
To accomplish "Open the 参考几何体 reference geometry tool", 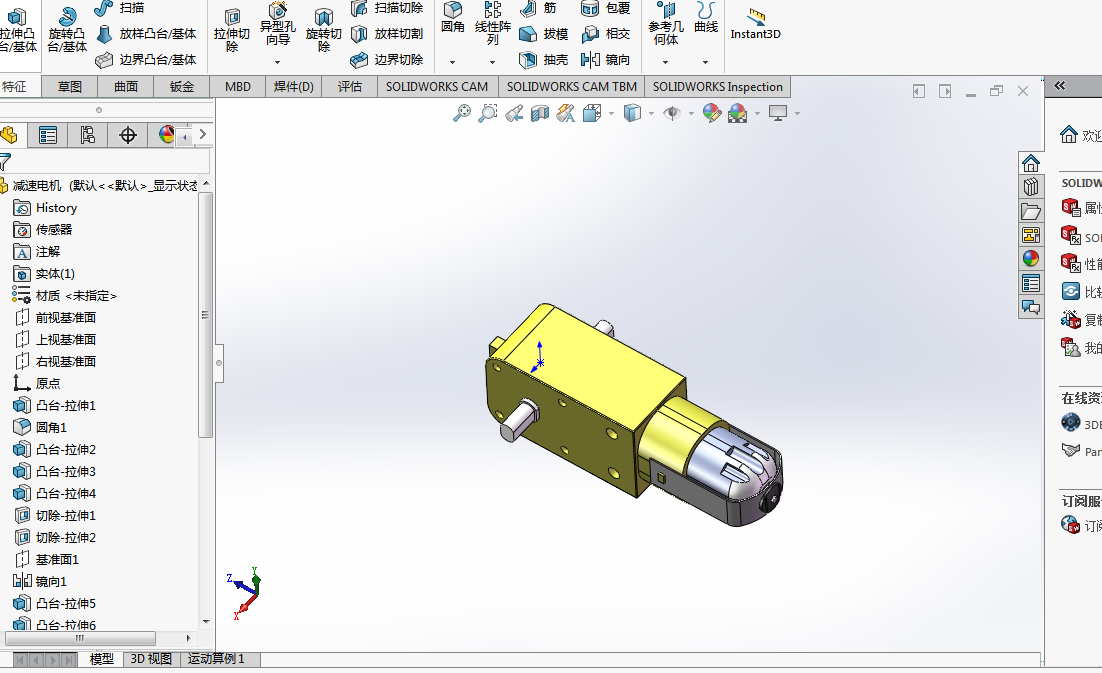I will click(x=665, y=23).
